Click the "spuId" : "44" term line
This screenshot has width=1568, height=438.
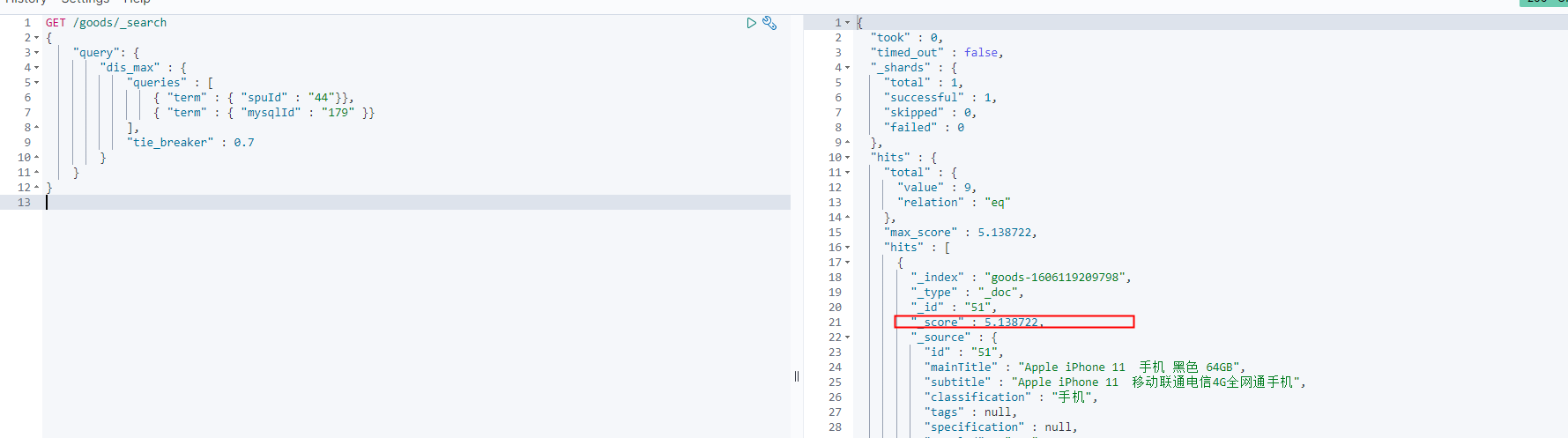pos(253,98)
